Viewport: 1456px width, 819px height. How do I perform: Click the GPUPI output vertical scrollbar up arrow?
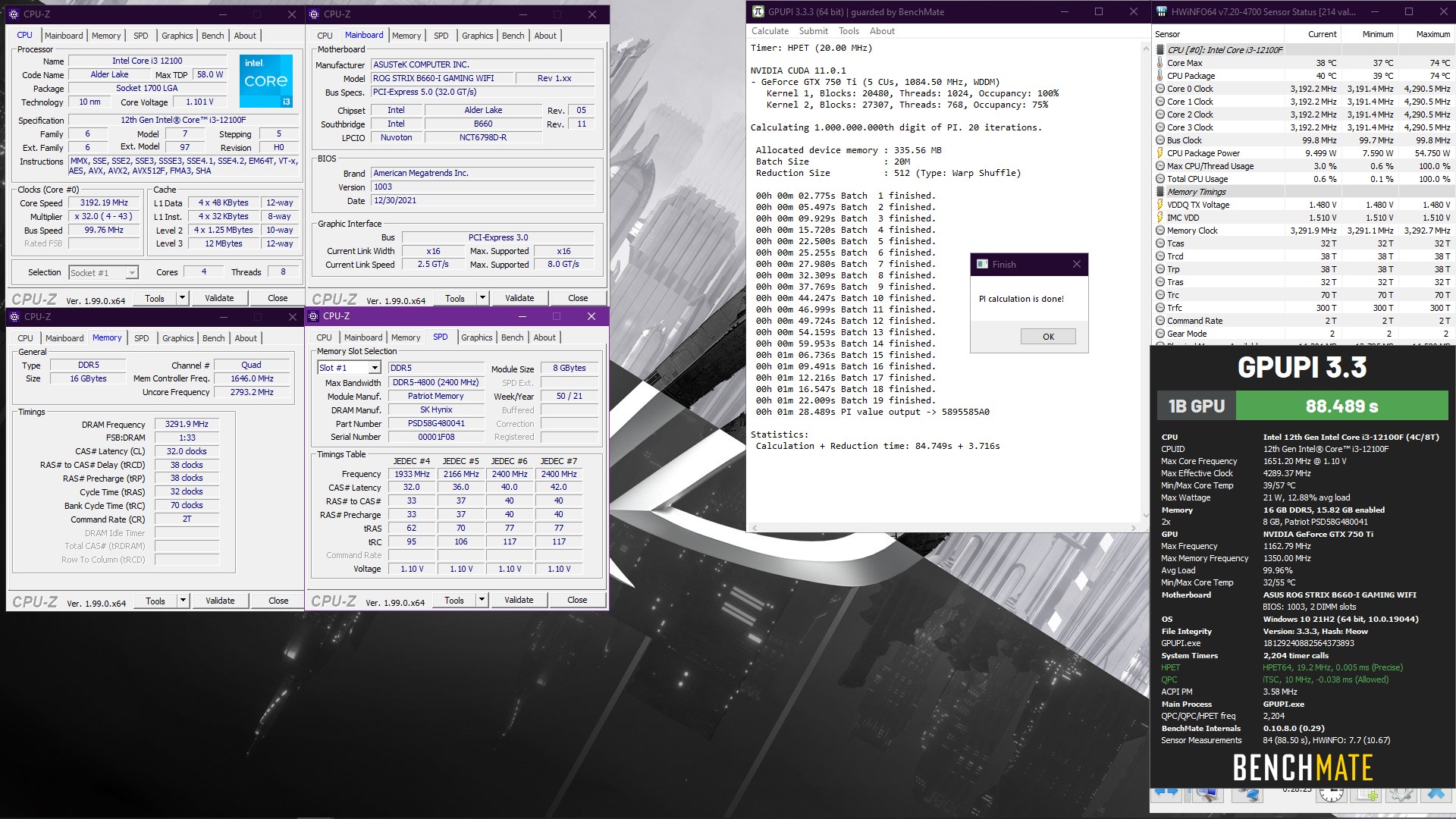point(1144,48)
